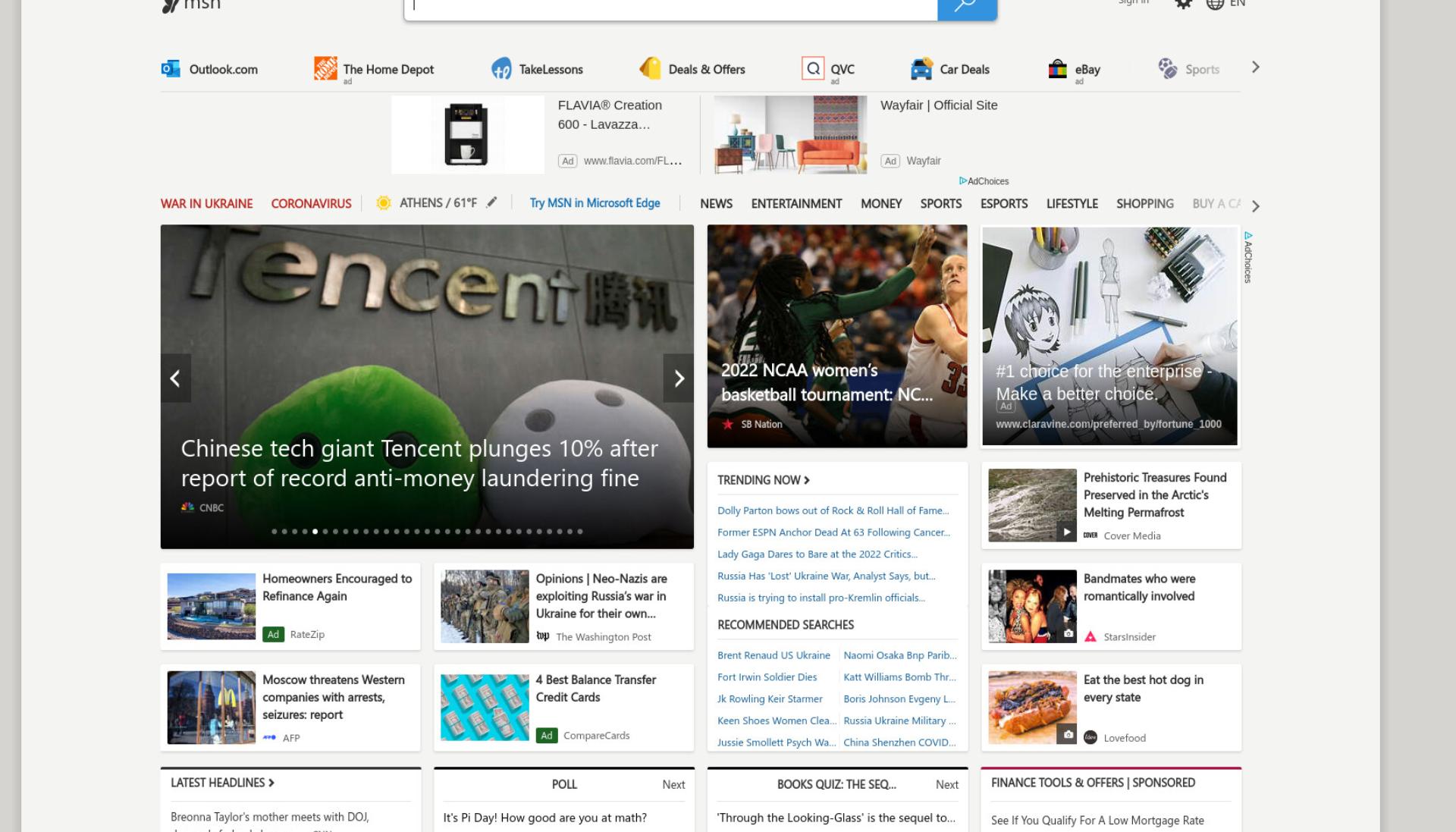The image size is (1456, 832).
Task: Select the highlighted active carousel dot
Action: click(315, 532)
